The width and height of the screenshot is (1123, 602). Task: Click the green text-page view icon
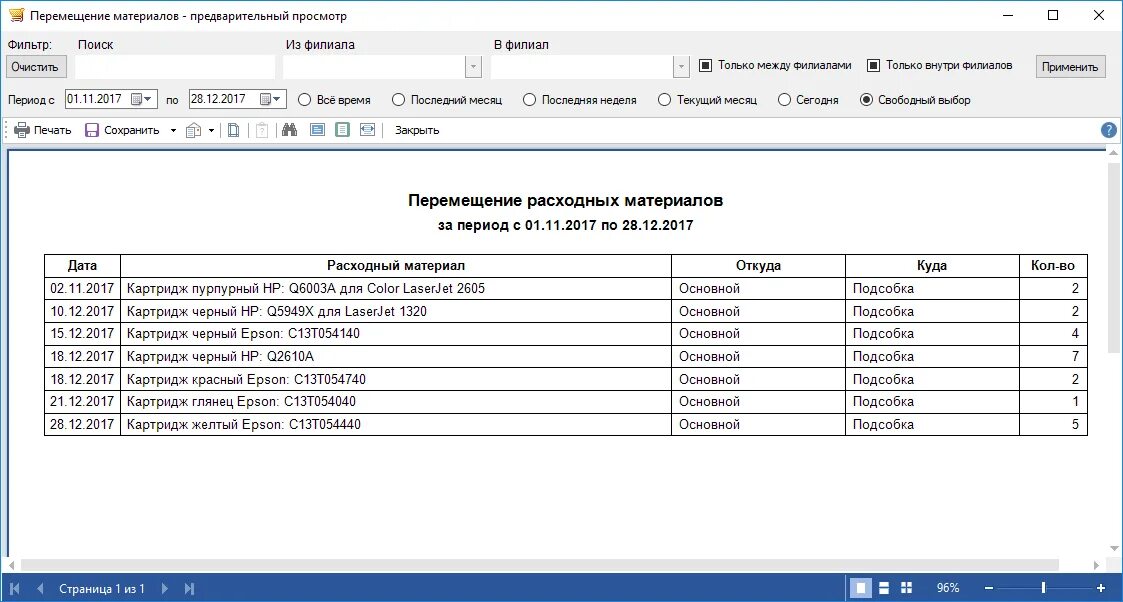tap(342, 130)
